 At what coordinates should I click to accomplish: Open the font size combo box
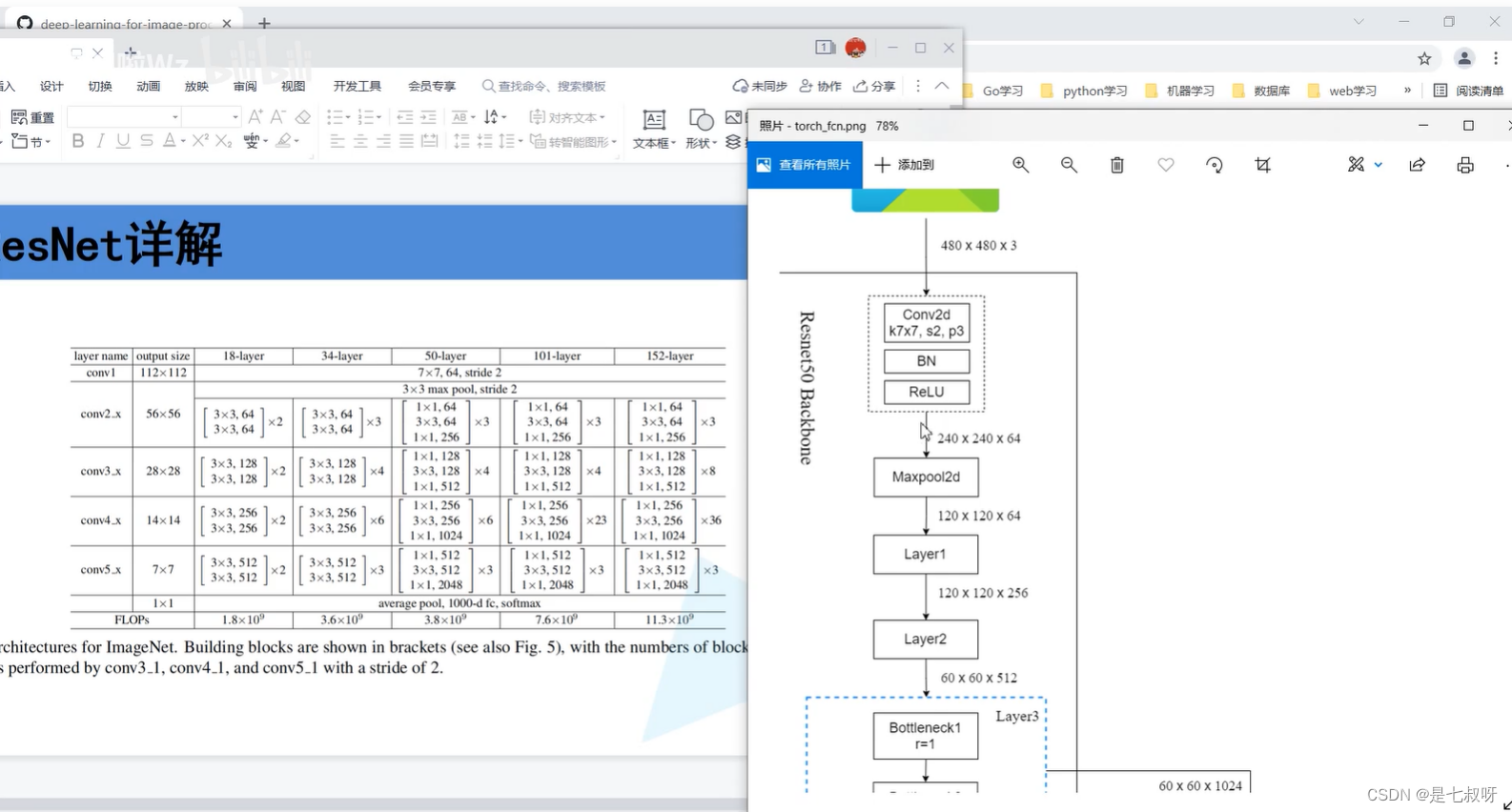[x=211, y=116]
